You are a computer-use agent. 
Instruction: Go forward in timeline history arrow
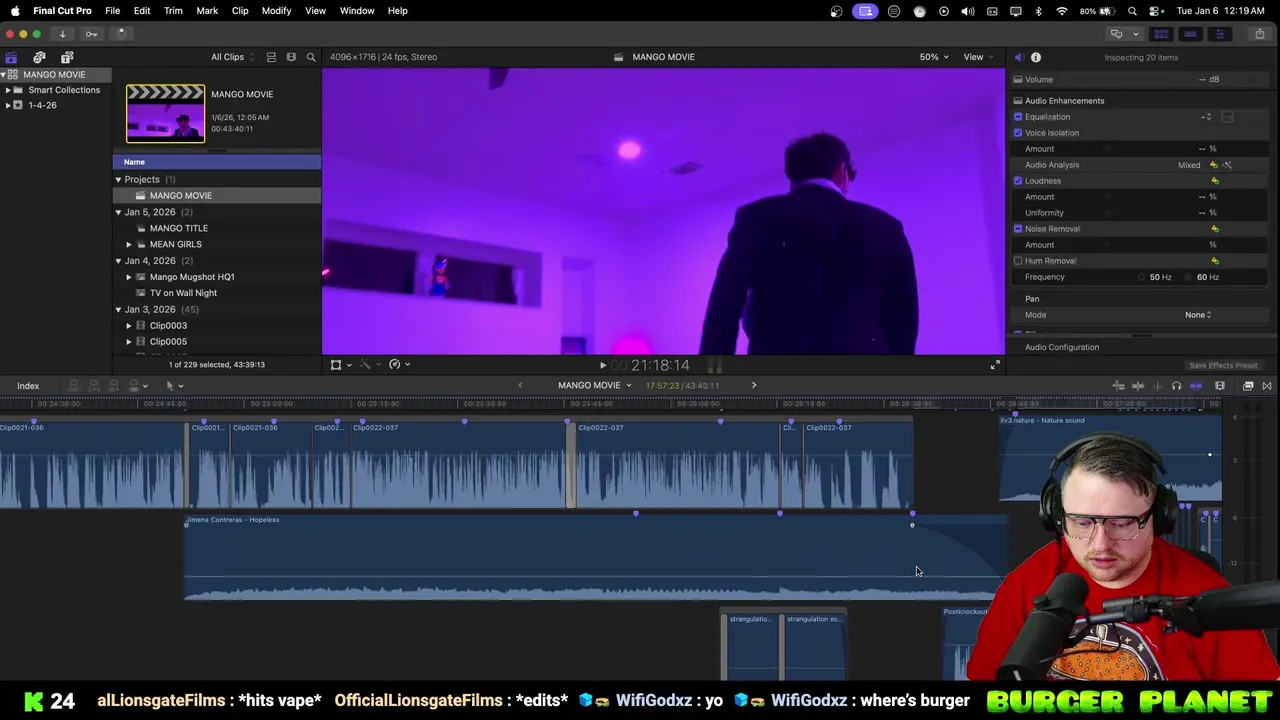point(754,385)
